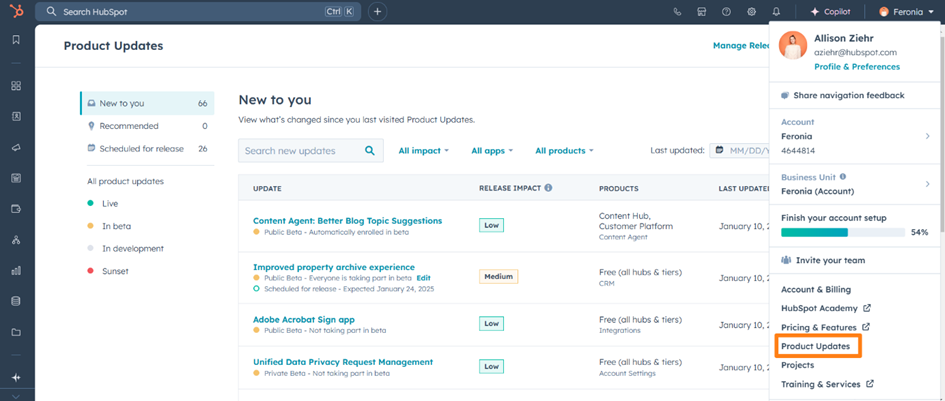Open Profile & Preferences link
The height and width of the screenshot is (401, 945).
856,67
